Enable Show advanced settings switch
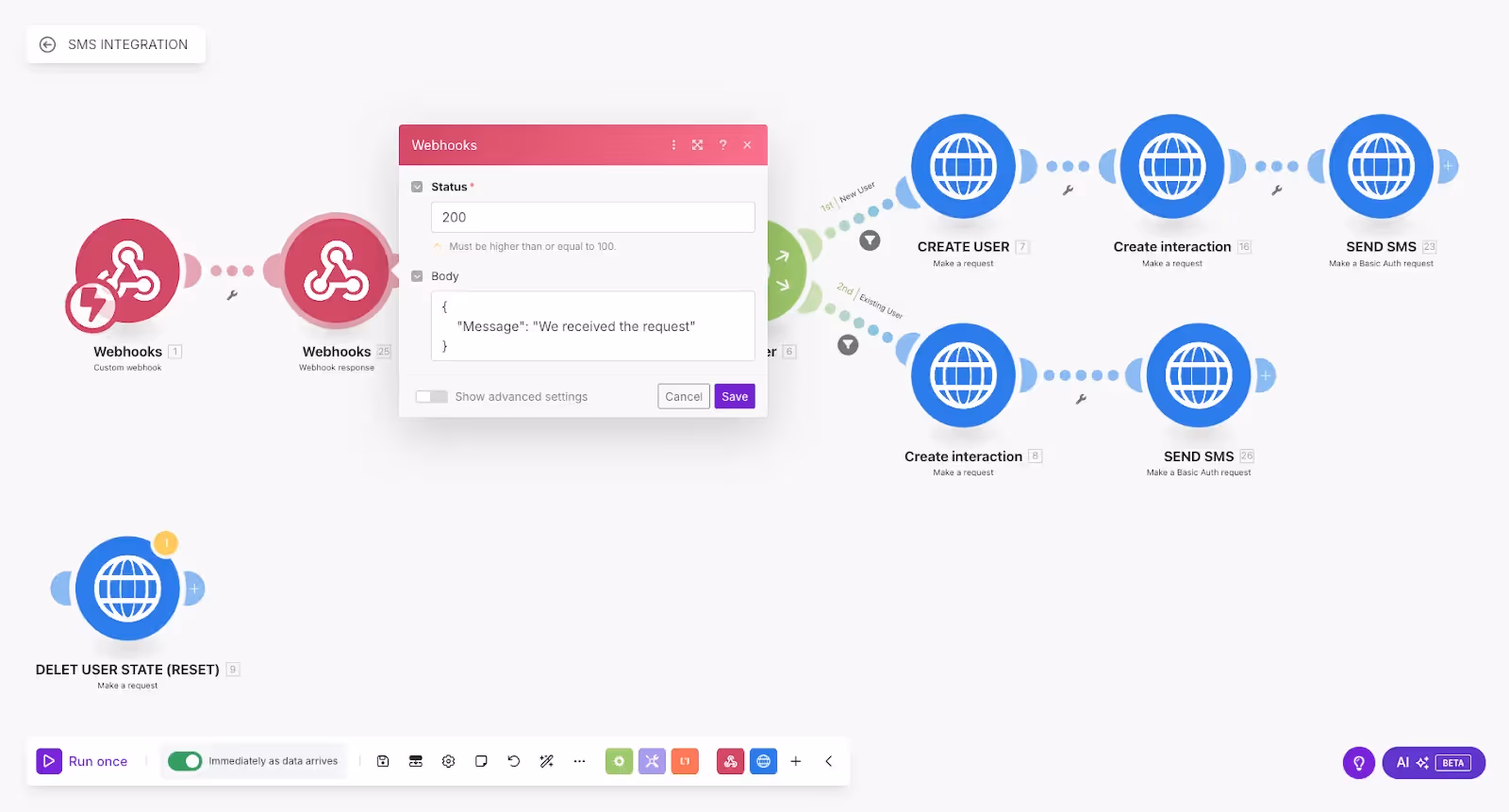This screenshot has height=812, width=1509. 432,397
